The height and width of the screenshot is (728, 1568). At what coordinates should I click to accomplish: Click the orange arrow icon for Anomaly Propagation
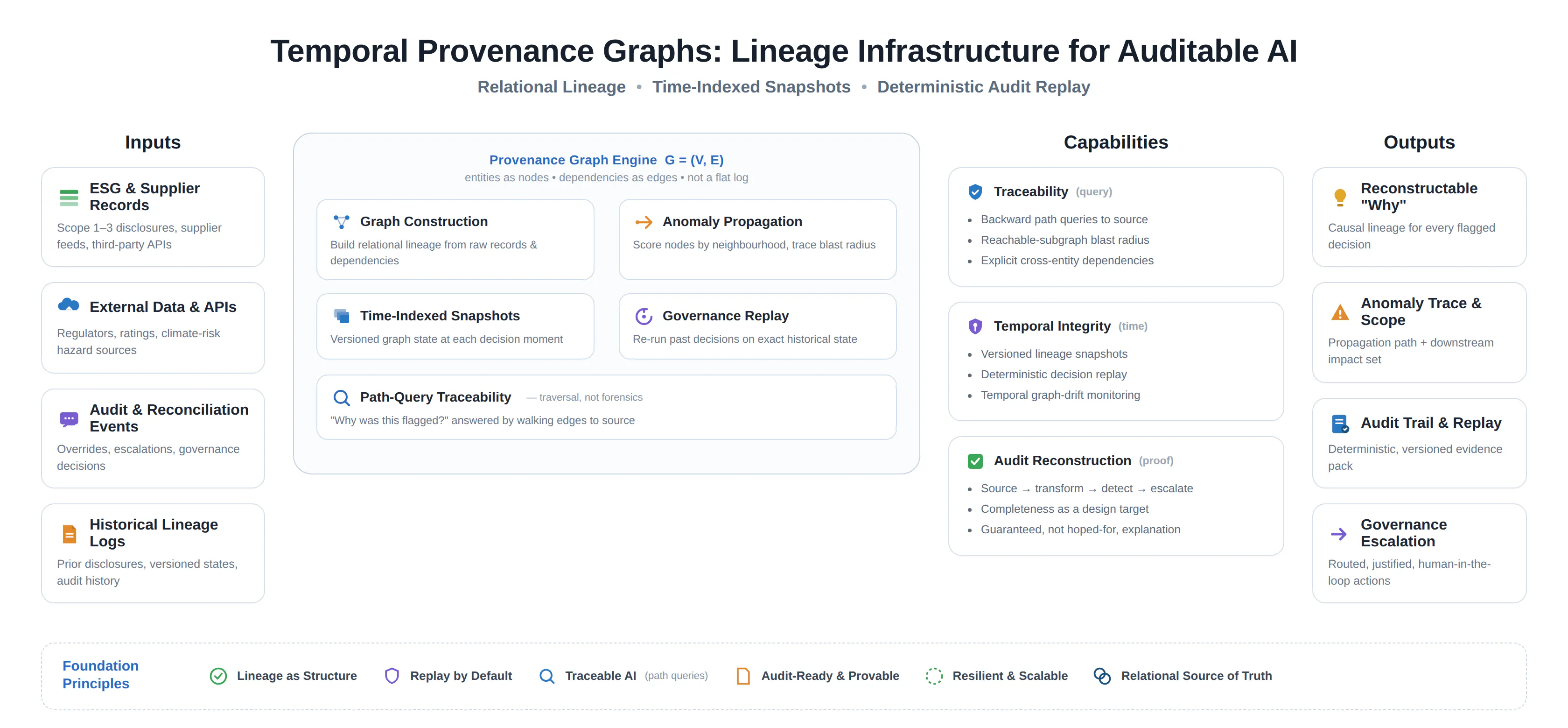tap(644, 222)
